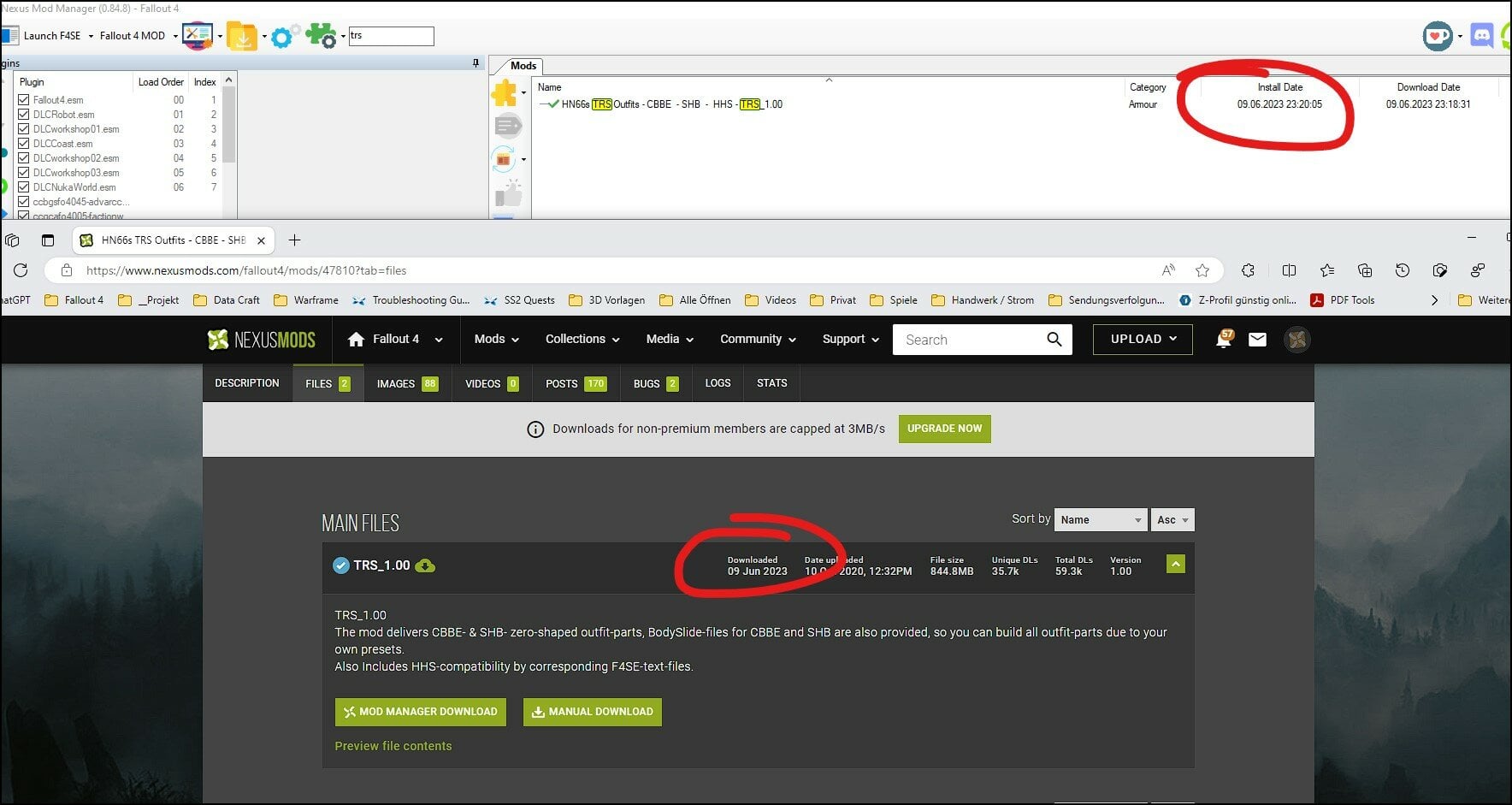Click the mod tag icon in Mods sidebar

[508, 127]
